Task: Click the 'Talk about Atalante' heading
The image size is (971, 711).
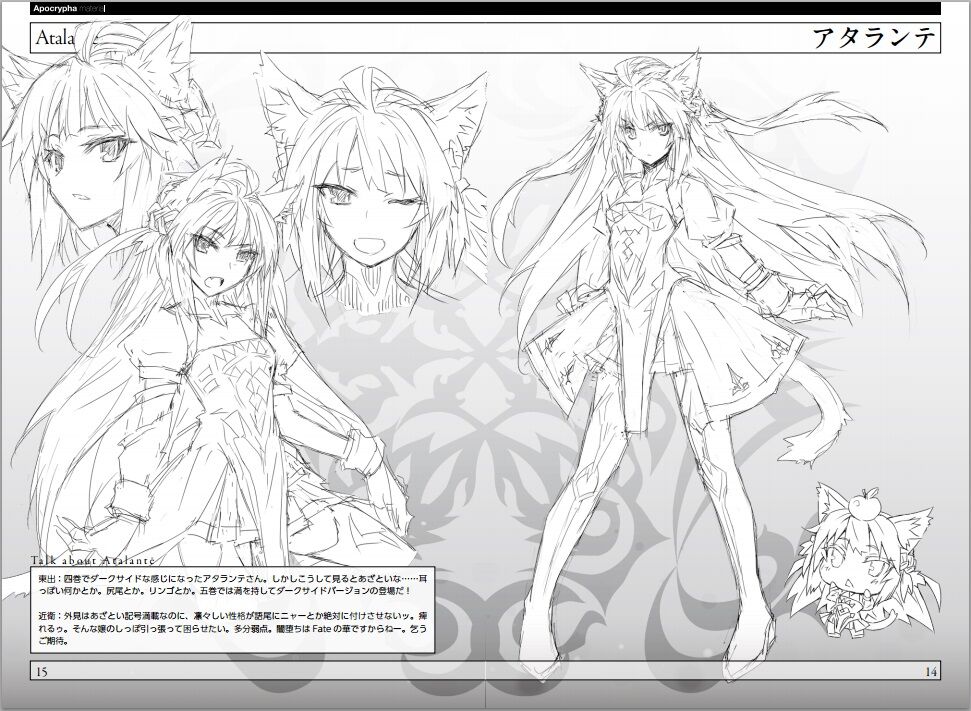Action: [92, 561]
